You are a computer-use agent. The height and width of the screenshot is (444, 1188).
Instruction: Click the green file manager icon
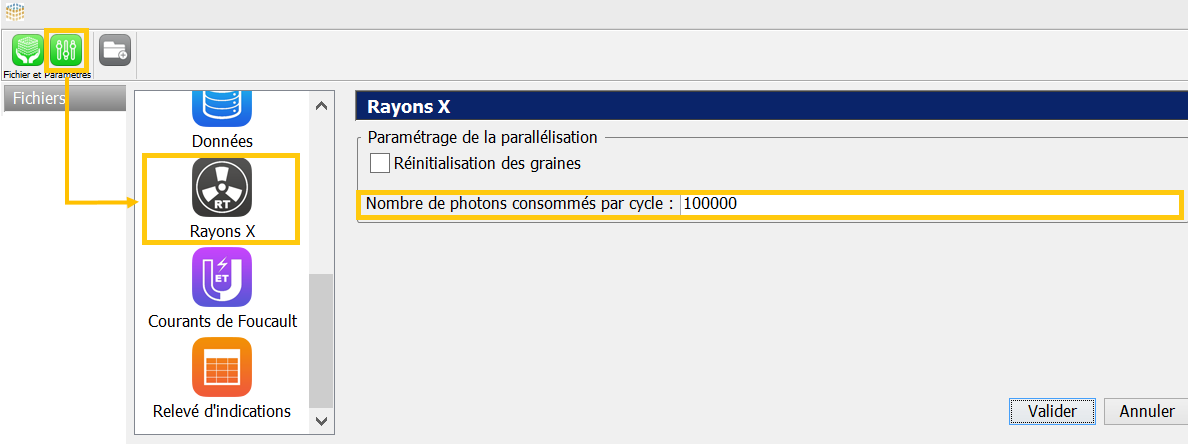(27, 50)
